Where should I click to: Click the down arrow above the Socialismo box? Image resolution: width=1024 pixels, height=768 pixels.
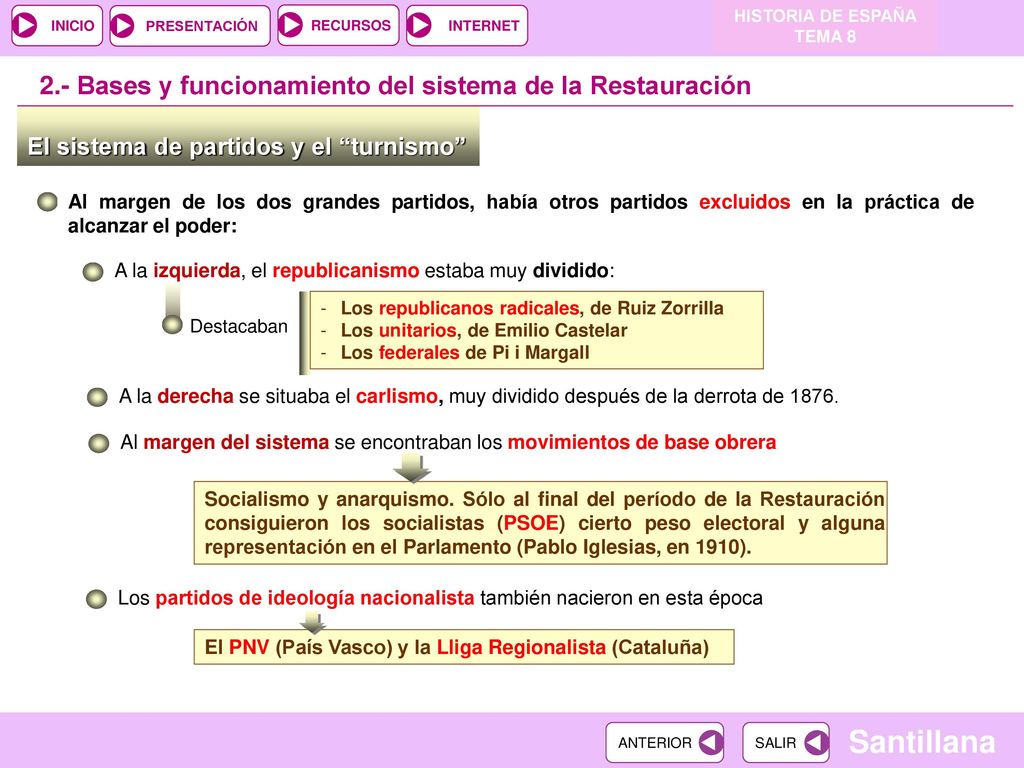[411, 468]
